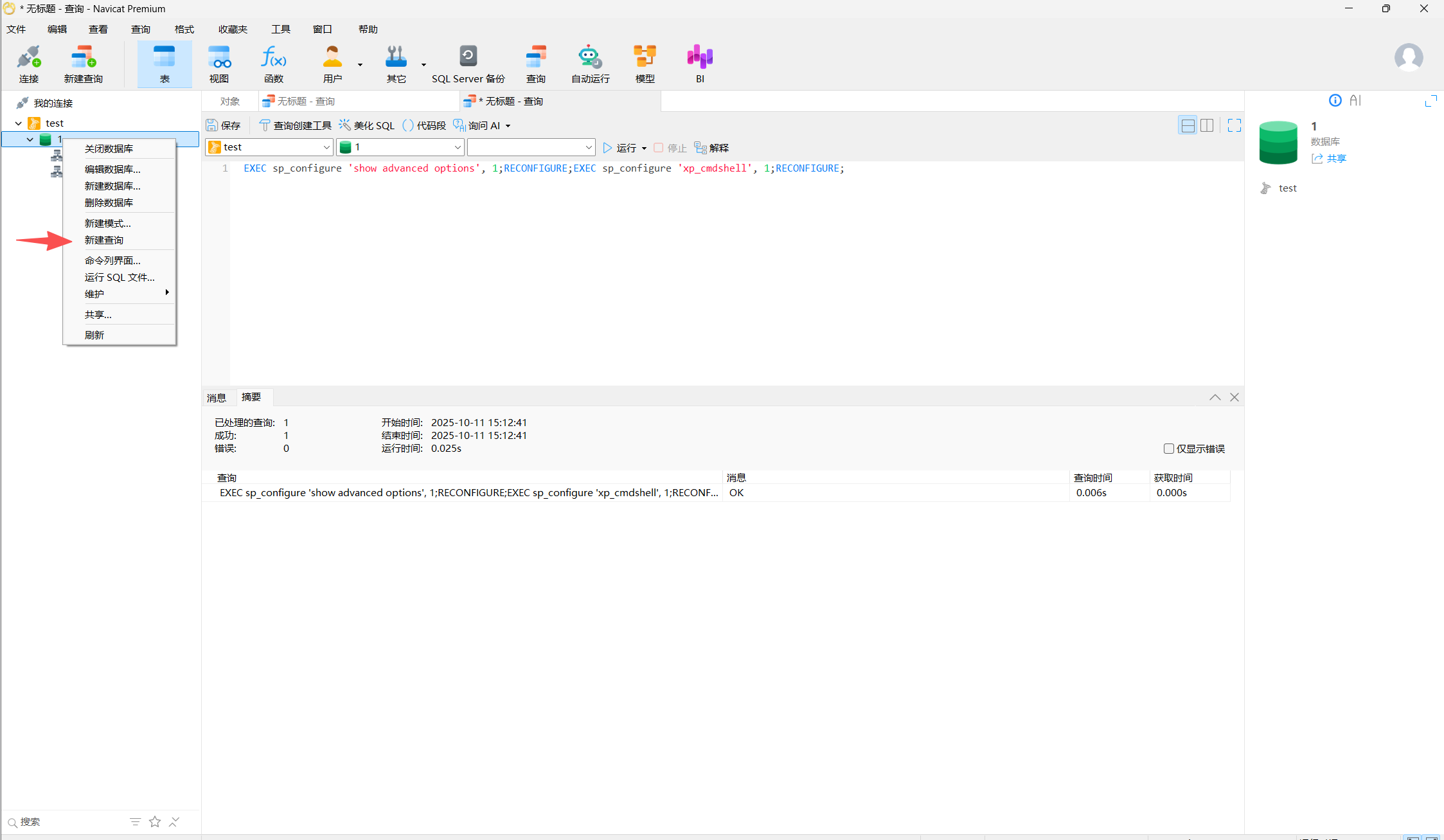
Task: Click the 共享 share link
Action: 1336,158
